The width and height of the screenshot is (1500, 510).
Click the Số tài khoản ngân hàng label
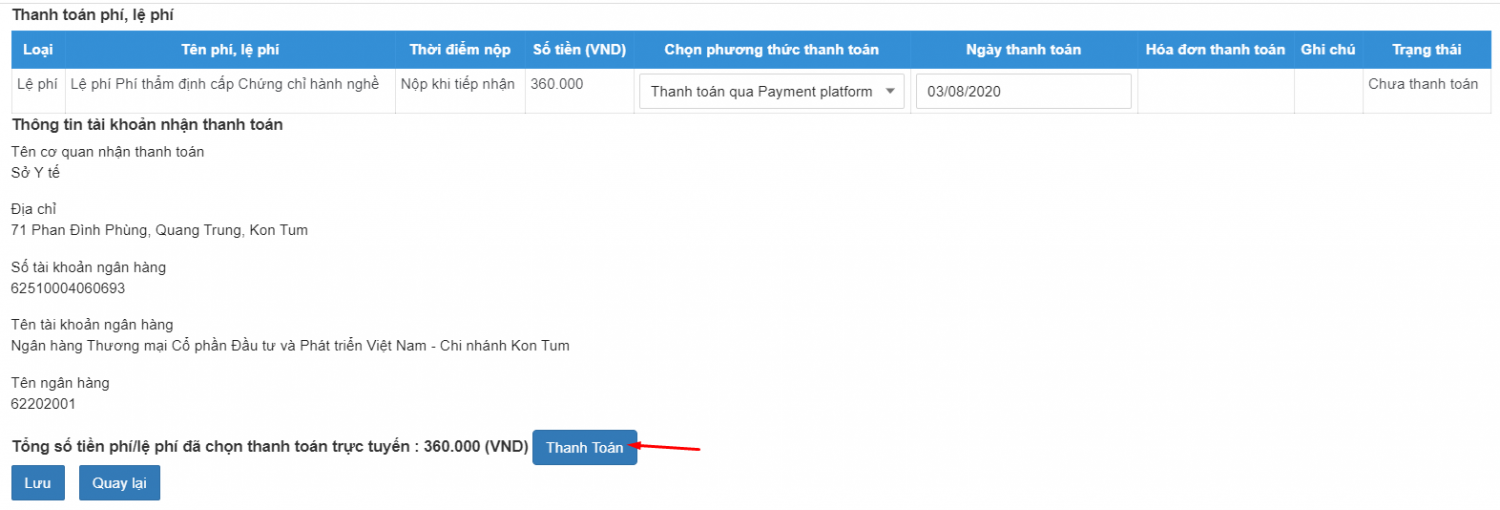pos(89,267)
